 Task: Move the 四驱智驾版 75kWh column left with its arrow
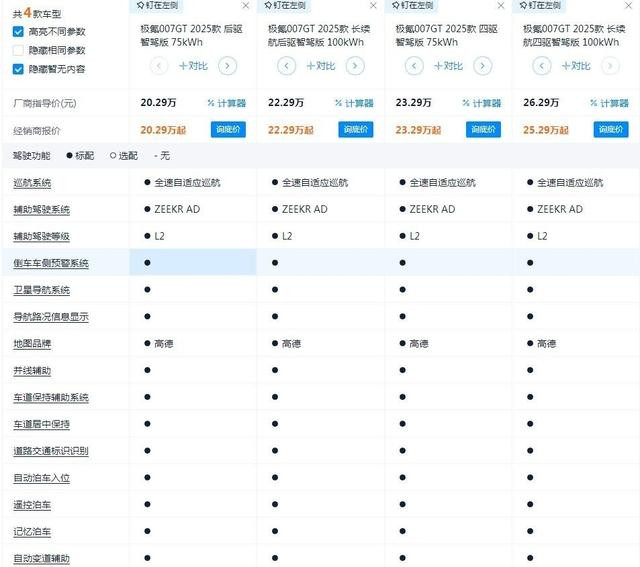click(414, 66)
